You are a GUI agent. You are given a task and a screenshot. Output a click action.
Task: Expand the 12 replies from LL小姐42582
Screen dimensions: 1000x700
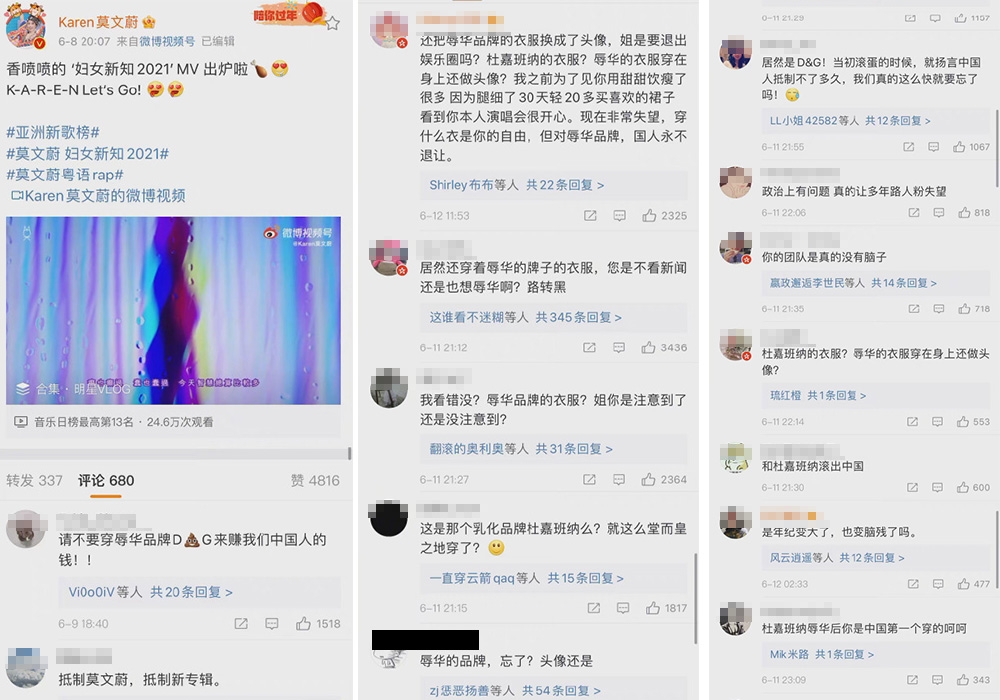pyautogui.click(x=849, y=120)
